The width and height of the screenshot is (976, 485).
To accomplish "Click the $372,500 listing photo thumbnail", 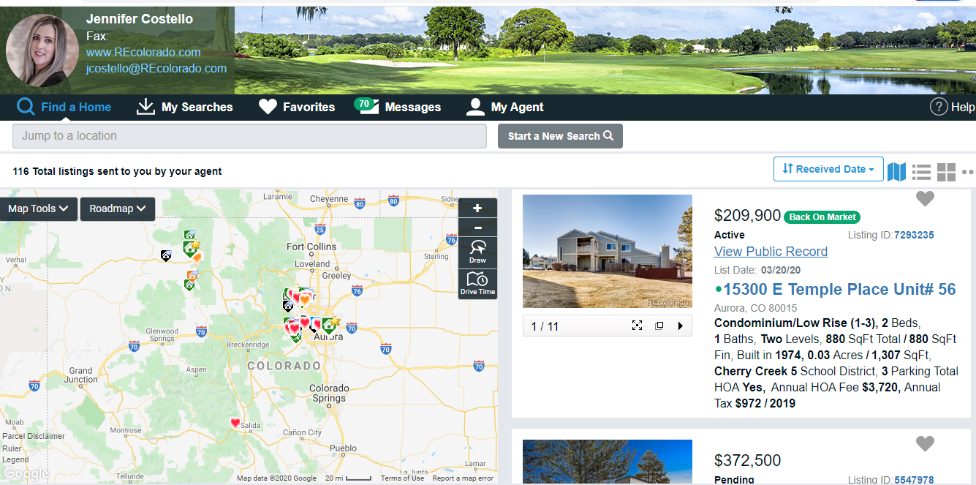I will tap(608, 463).
